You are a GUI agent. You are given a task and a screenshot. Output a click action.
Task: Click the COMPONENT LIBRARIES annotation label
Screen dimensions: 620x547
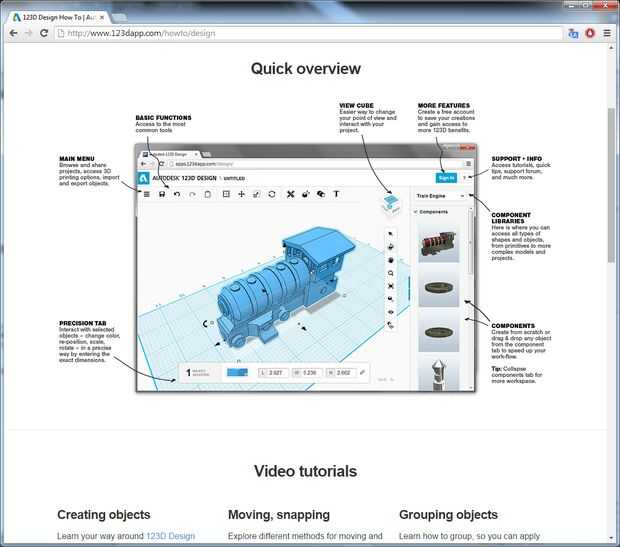(x=511, y=218)
